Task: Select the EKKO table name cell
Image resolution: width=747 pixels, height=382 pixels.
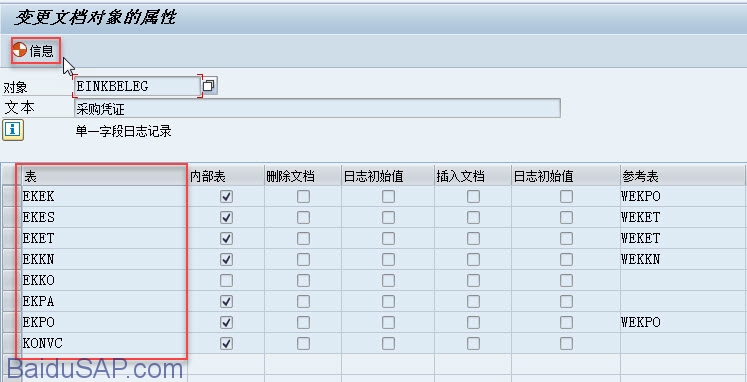Action: pyautogui.click(x=104, y=280)
